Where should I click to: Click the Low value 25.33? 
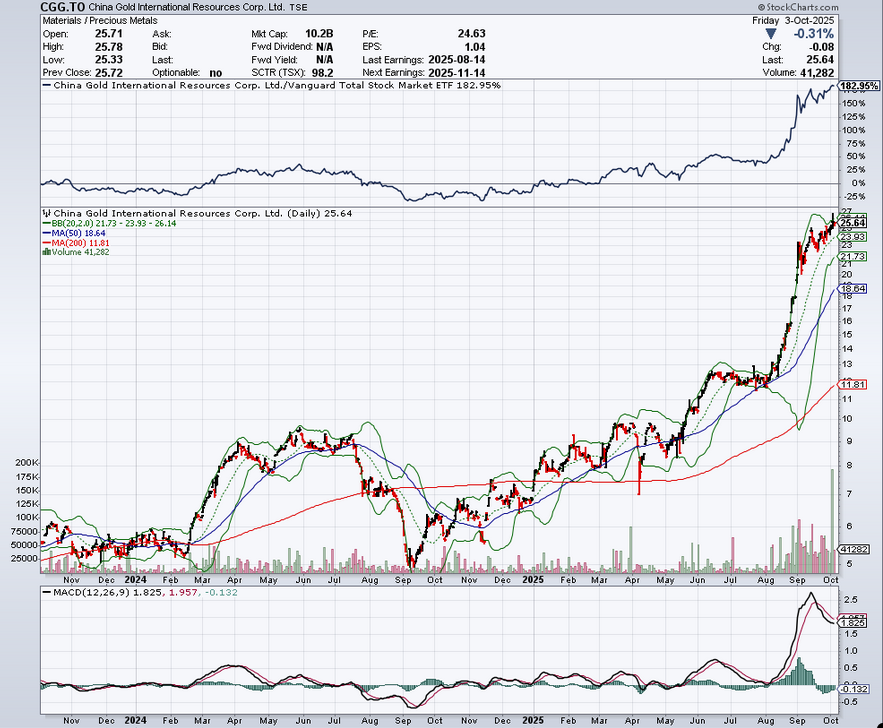109,60
